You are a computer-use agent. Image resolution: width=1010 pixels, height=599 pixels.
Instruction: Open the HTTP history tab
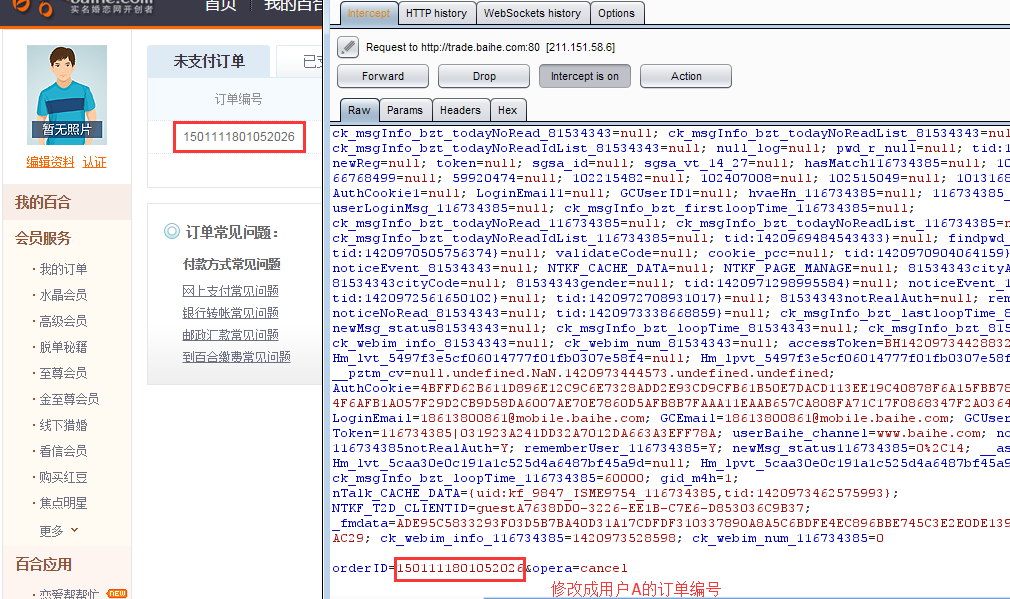click(x=436, y=13)
